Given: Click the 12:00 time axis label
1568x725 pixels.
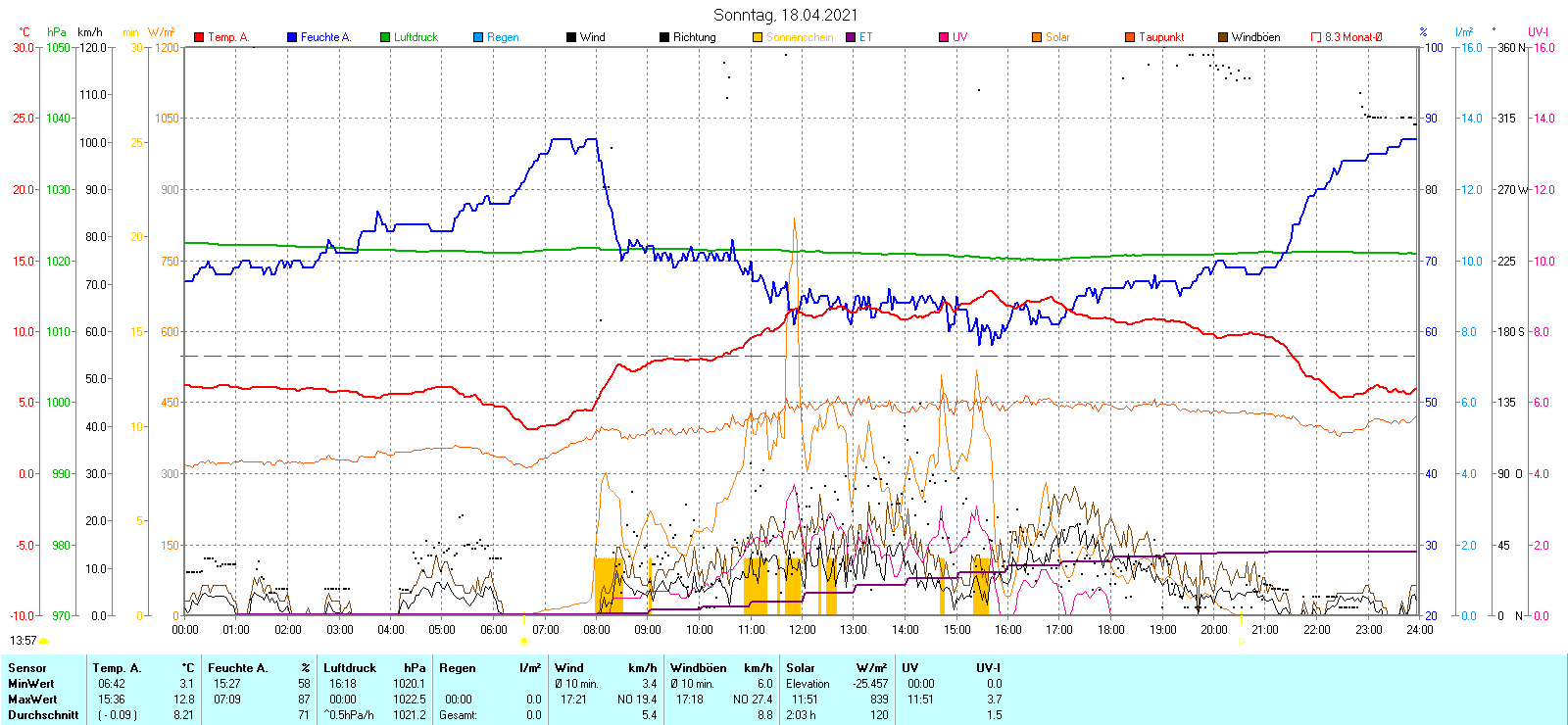Looking at the screenshot, I should coord(803,630).
